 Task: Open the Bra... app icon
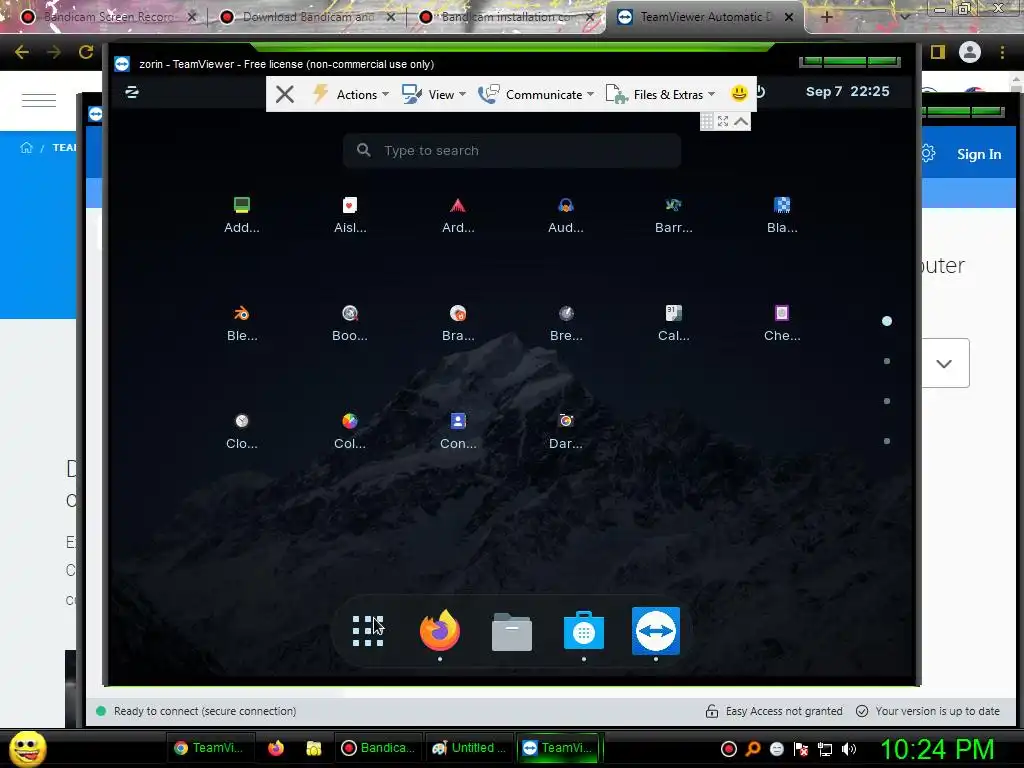(x=458, y=323)
